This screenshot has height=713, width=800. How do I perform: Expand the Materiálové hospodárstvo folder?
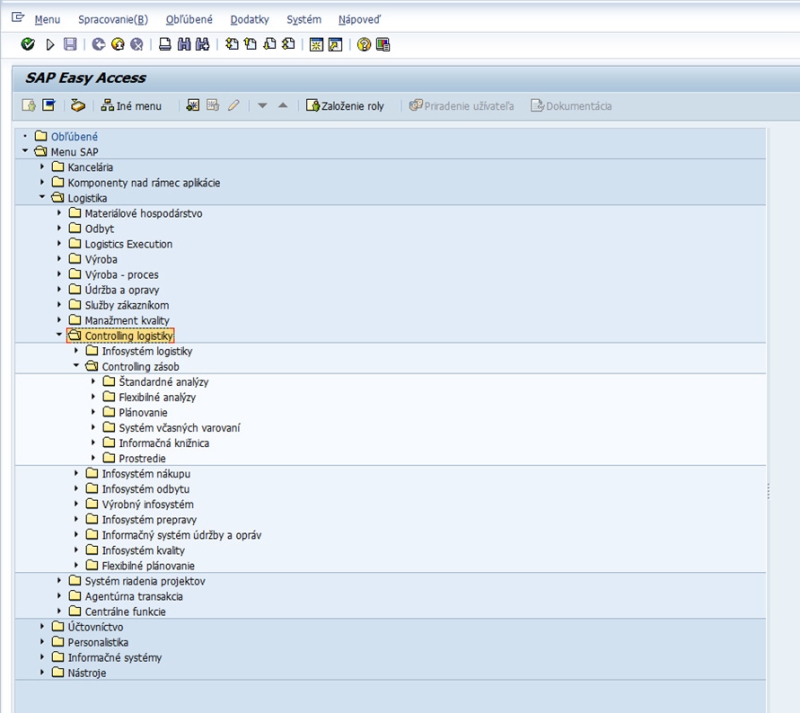point(59,213)
